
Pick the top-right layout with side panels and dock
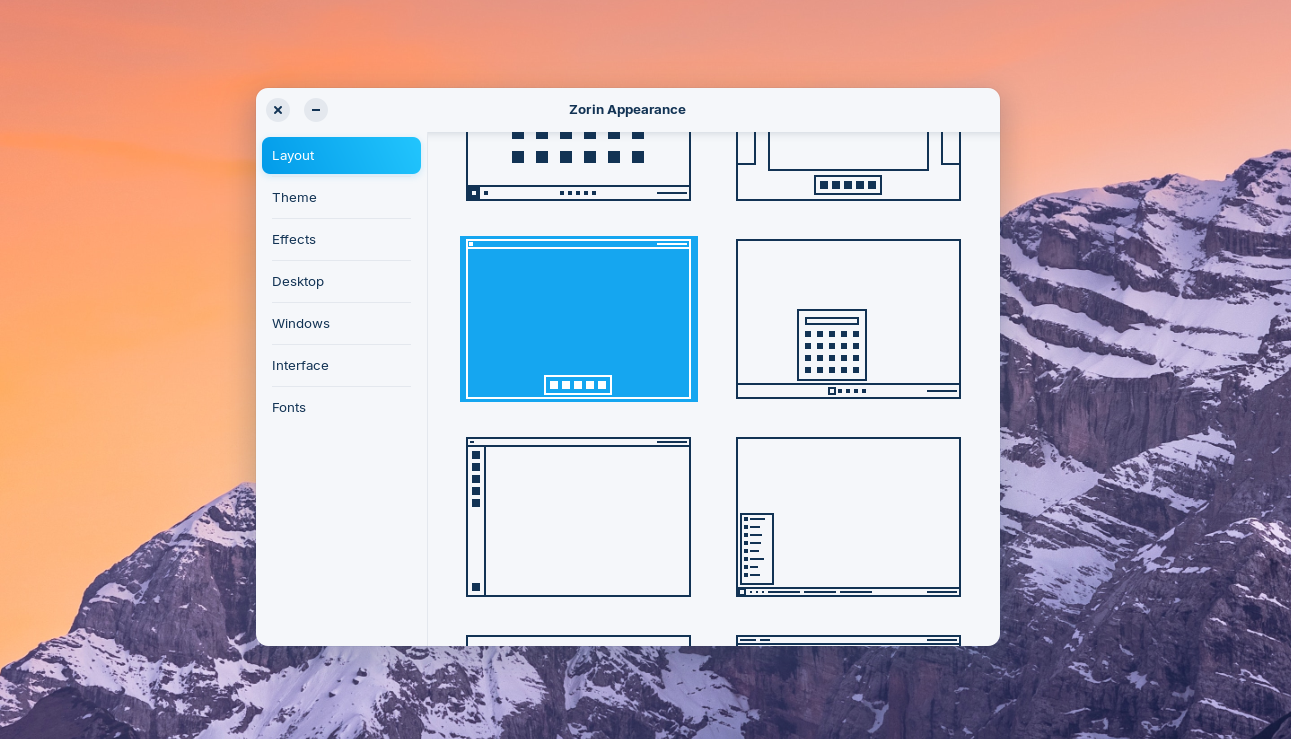(x=848, y=166)
